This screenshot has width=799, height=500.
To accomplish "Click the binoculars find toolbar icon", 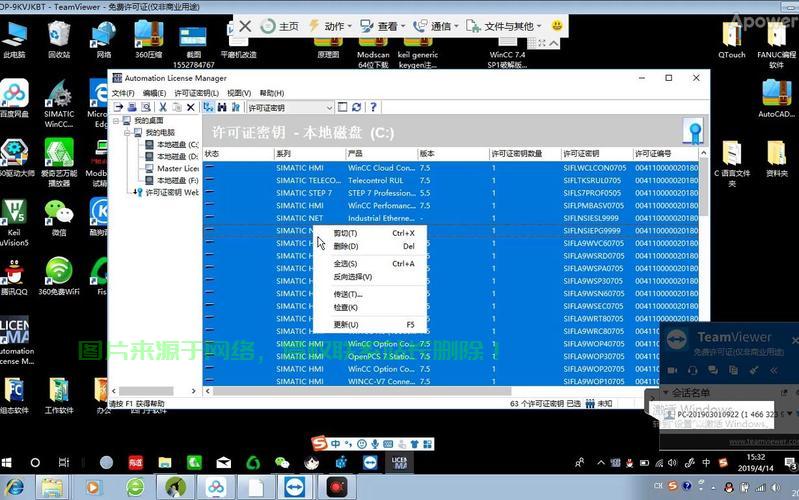I will click(222, 107).
